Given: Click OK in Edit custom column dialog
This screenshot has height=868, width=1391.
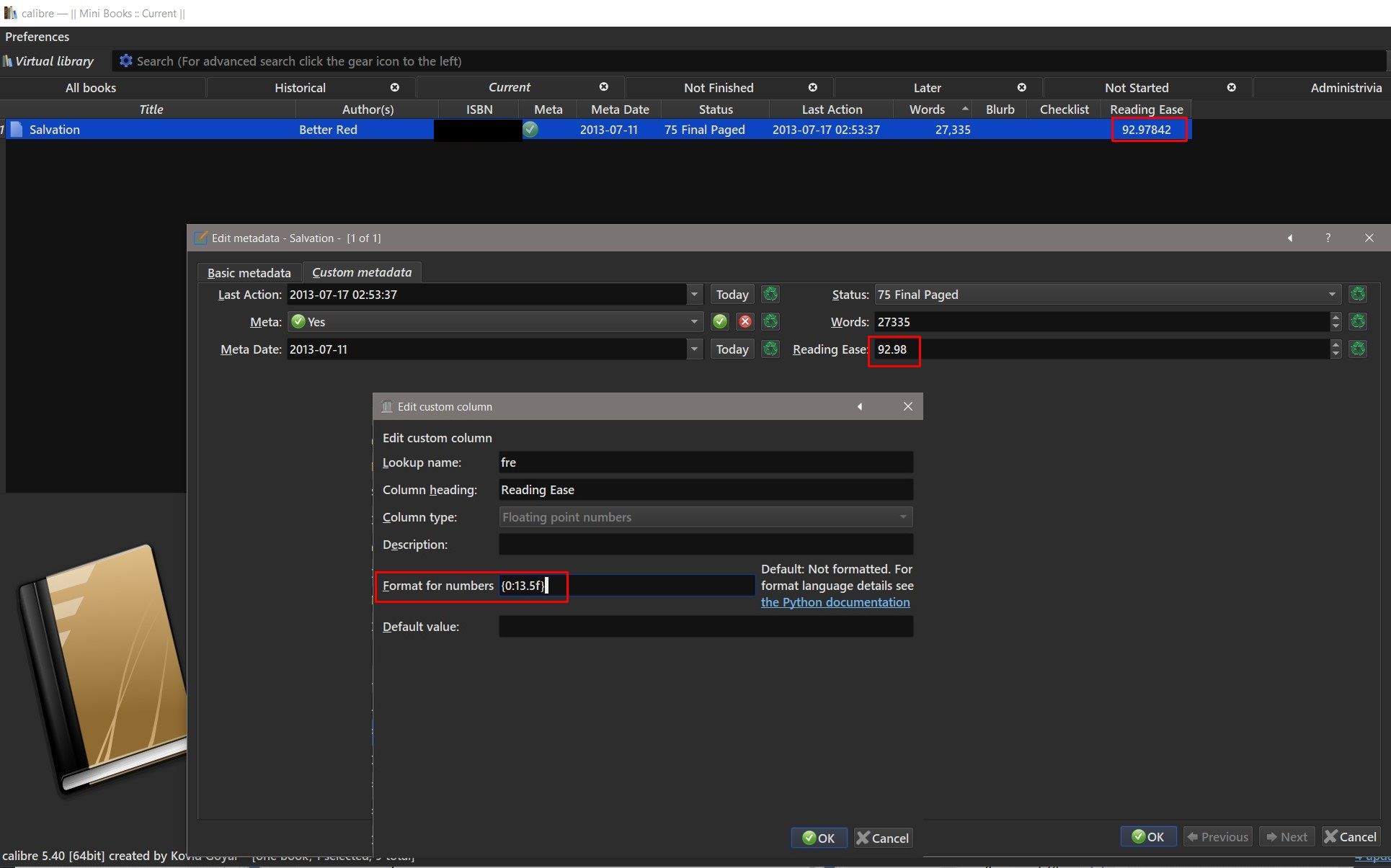Looking at the screenshot, I should (819, 838).
